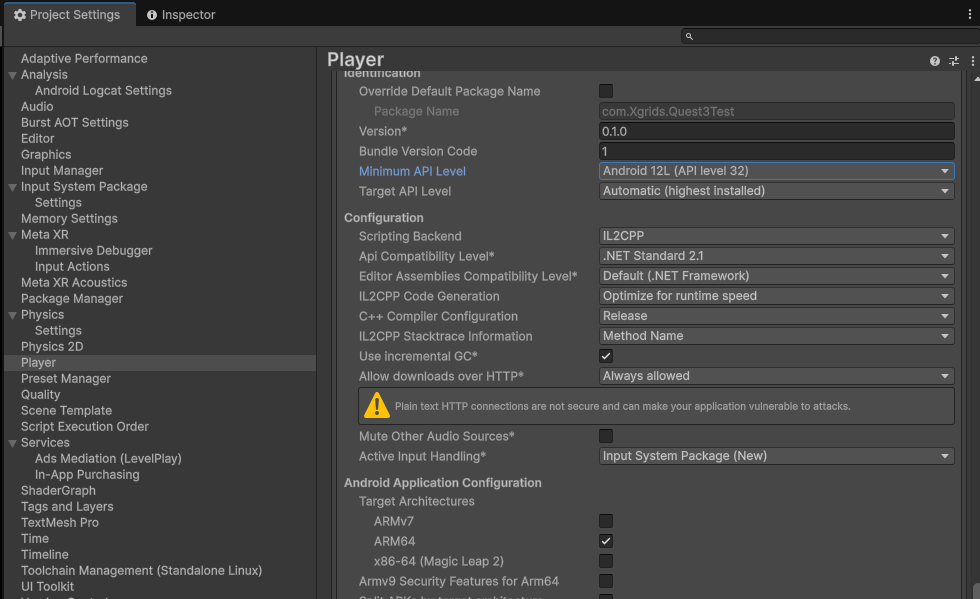Select Physics 2D settings
980x599 pixels.
point(52,346)
